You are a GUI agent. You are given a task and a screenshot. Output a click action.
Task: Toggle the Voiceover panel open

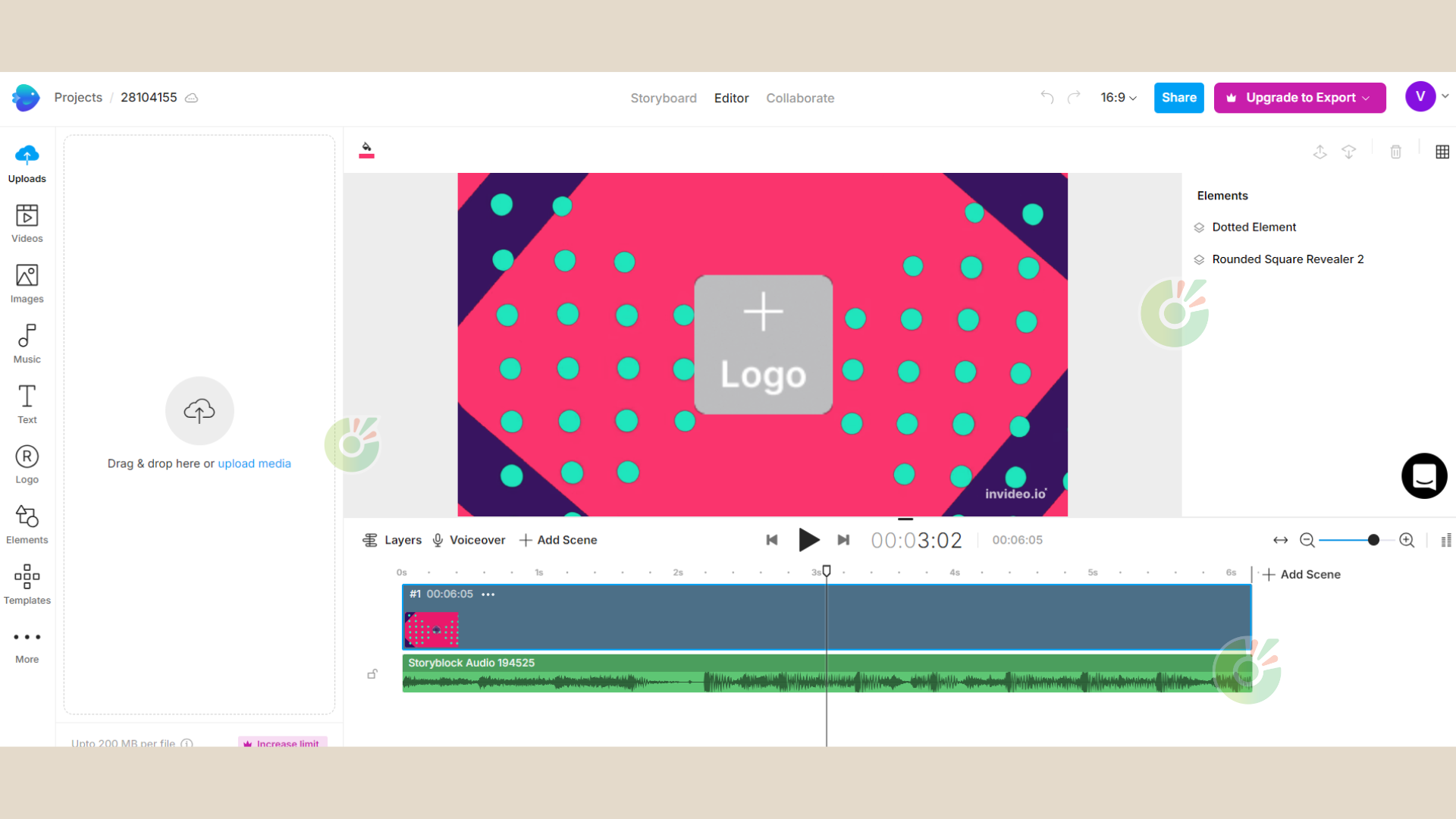[466, 540]
